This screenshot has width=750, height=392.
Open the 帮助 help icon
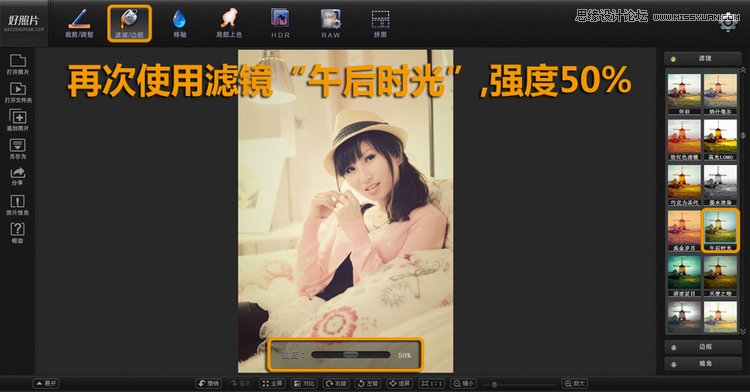[18, 232]
